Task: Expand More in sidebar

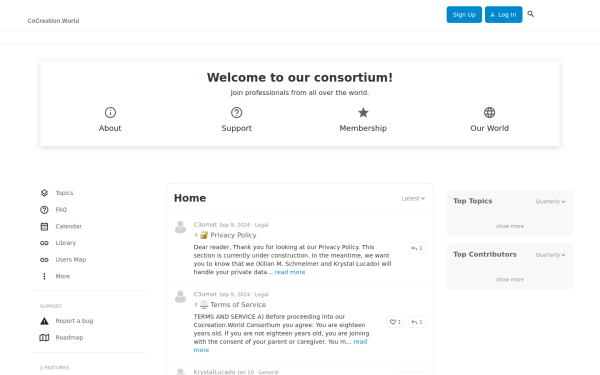Action: click(63, 276)
